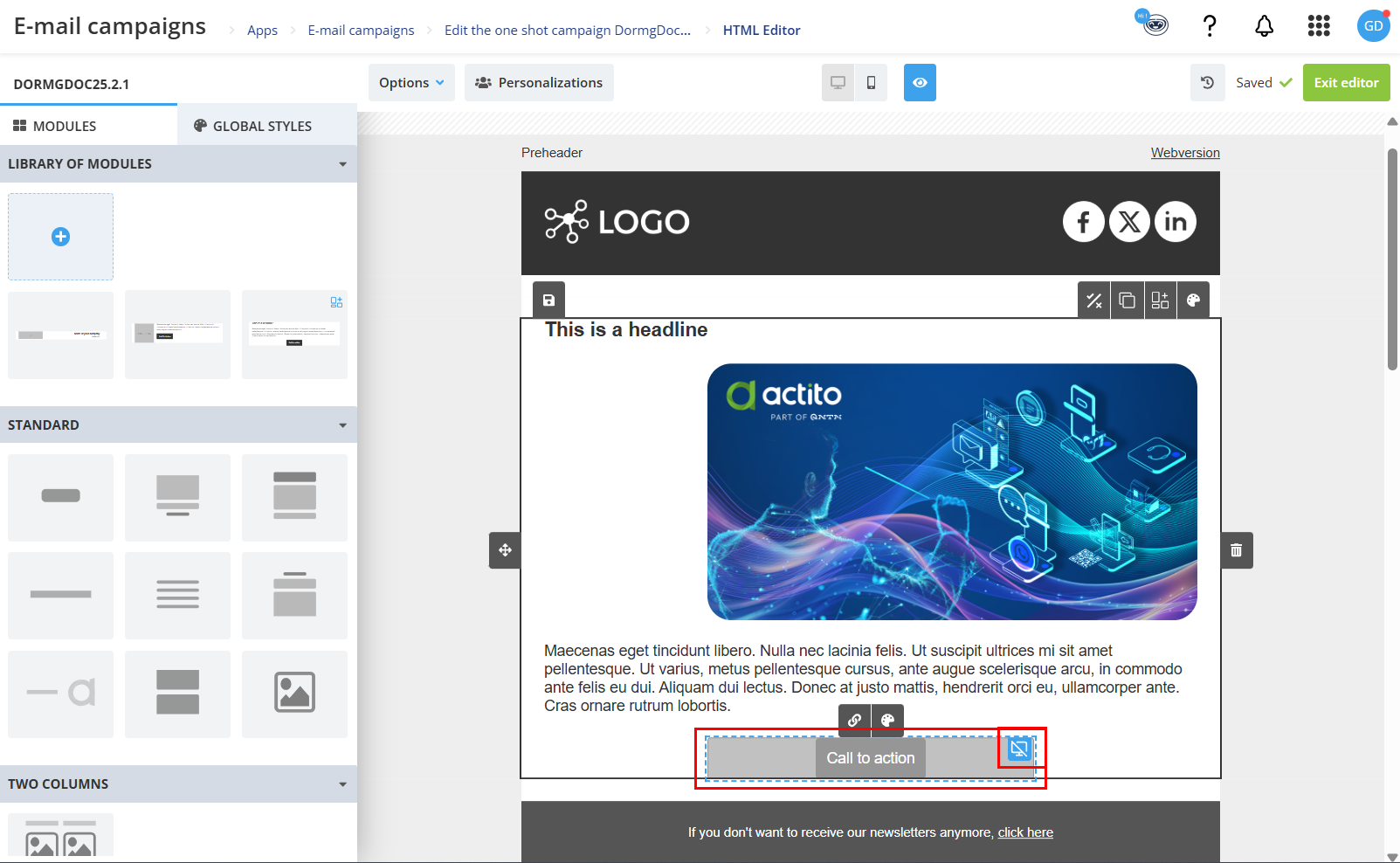Open the Options dropdown

coord(411,83)
